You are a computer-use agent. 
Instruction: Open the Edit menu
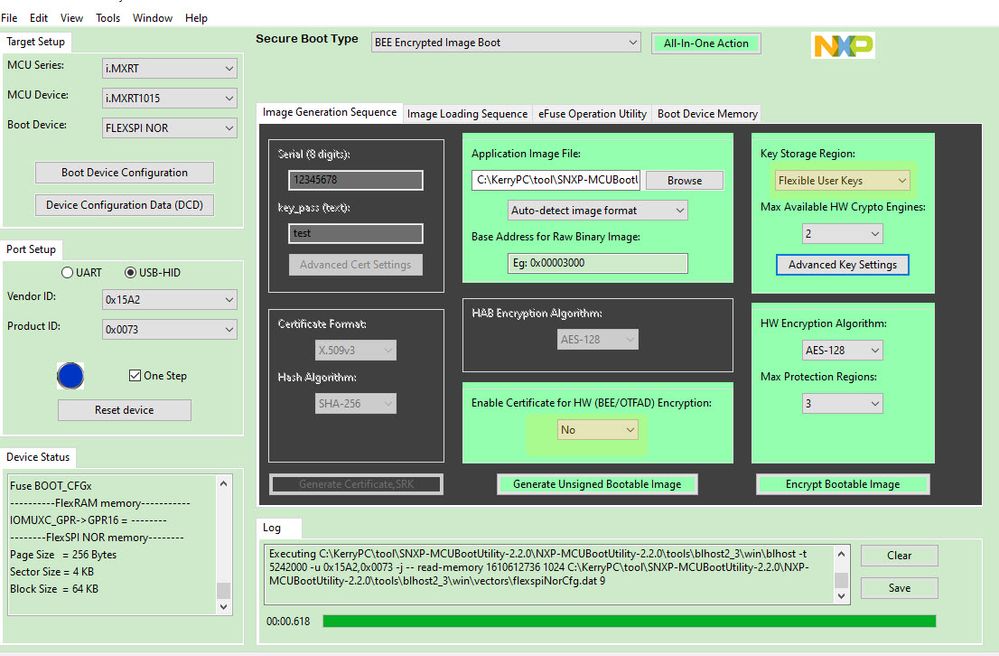click(x=38, y=18)
